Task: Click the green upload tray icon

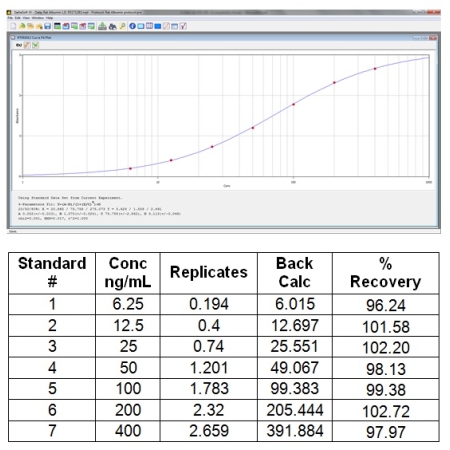Action: 102,26
